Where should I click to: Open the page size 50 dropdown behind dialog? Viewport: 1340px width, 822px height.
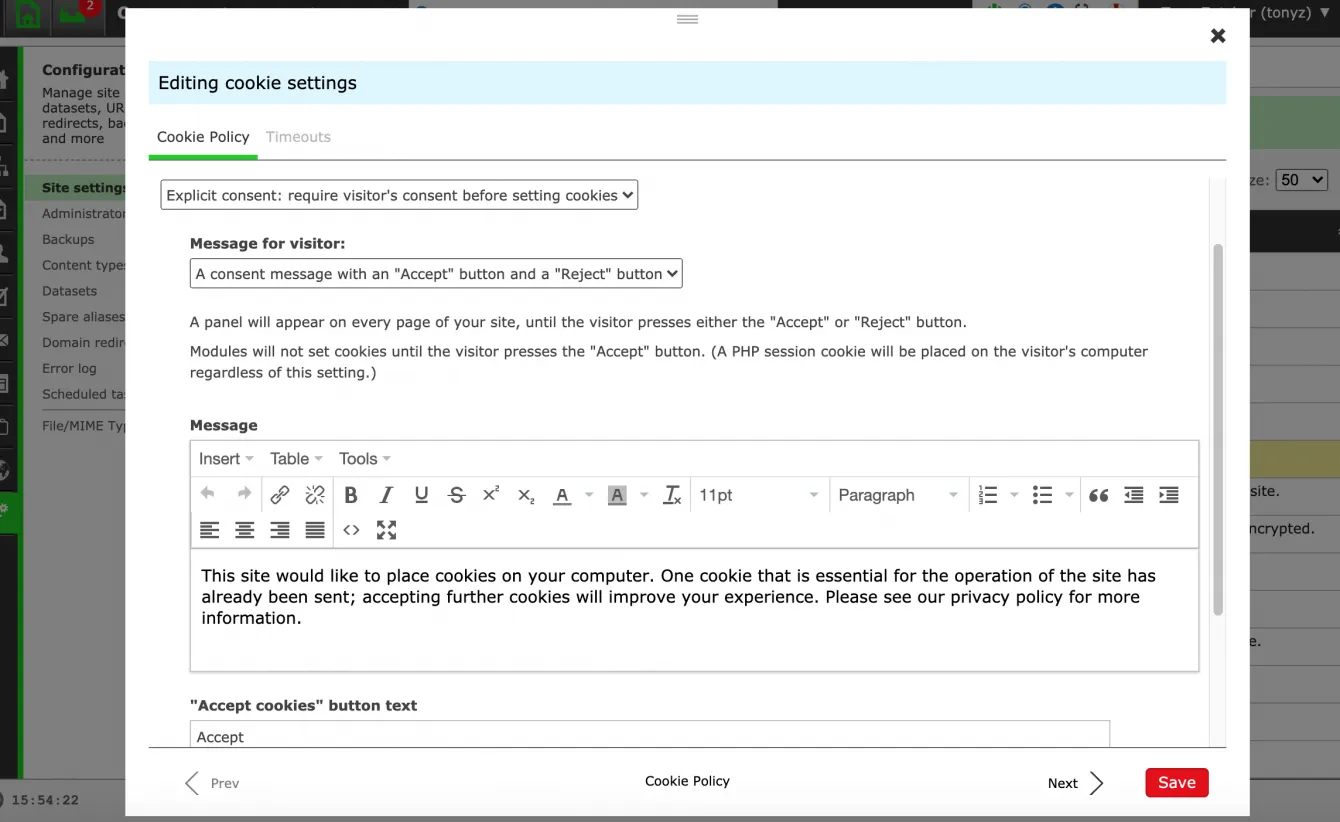(1302, 180)
